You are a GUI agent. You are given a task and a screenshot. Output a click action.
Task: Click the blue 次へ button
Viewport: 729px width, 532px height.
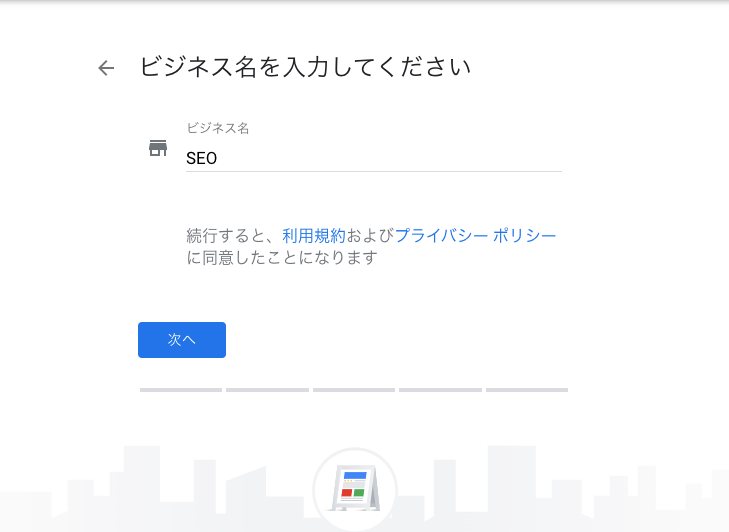pos(182,340)
